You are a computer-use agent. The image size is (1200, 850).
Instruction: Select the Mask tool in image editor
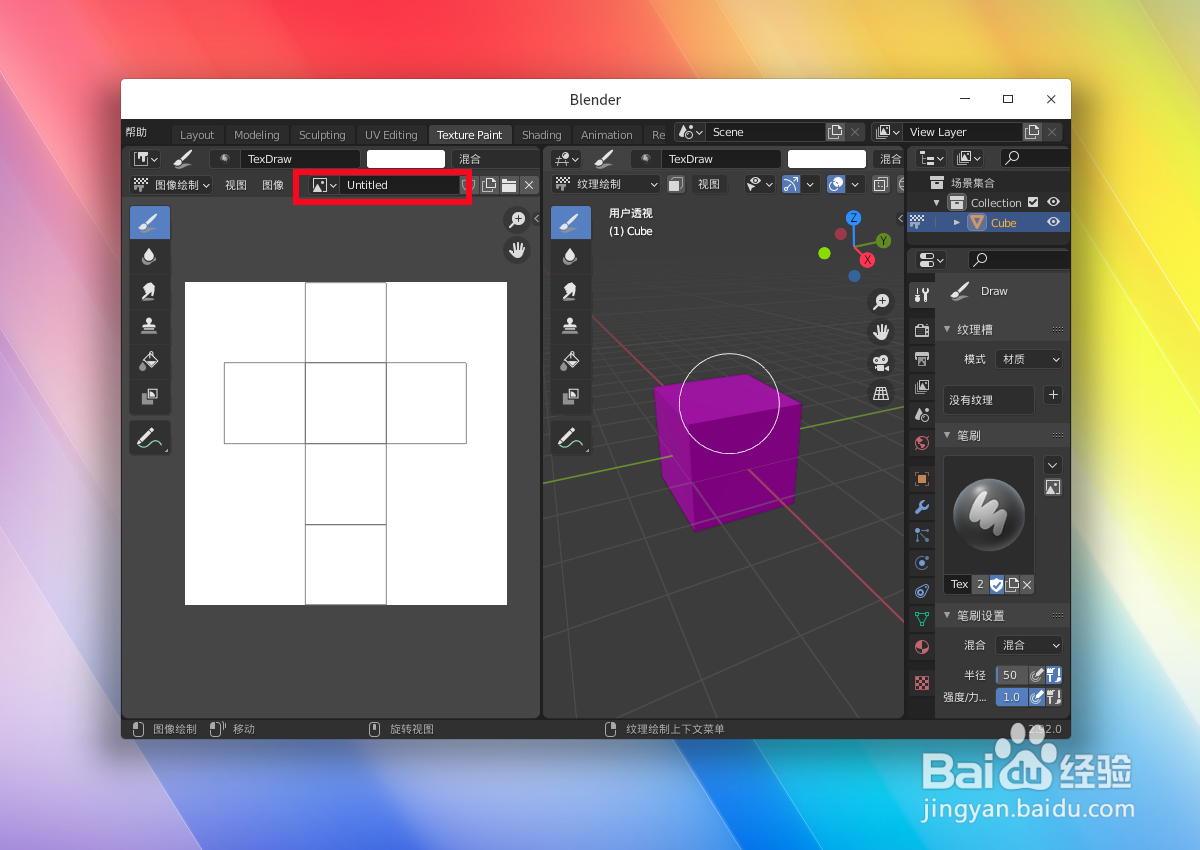click(149, 396)
